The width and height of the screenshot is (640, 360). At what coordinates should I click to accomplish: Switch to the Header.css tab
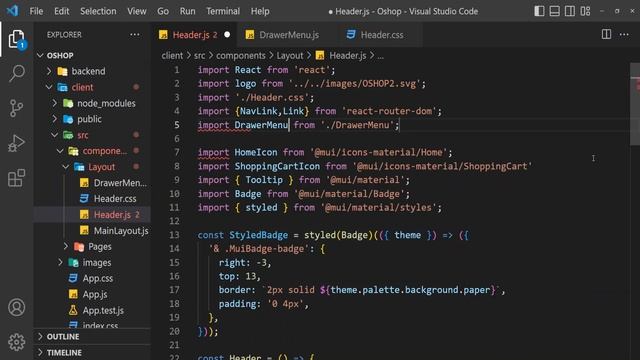(381, 35)
